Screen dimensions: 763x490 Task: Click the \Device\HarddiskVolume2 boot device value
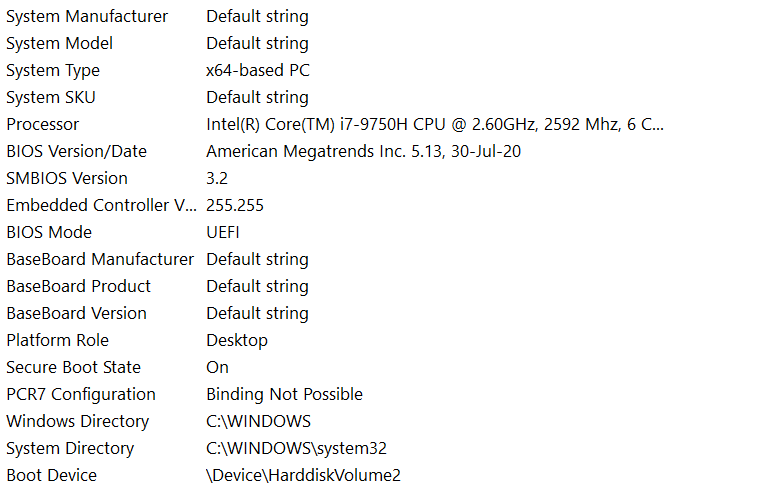[303, 475]
